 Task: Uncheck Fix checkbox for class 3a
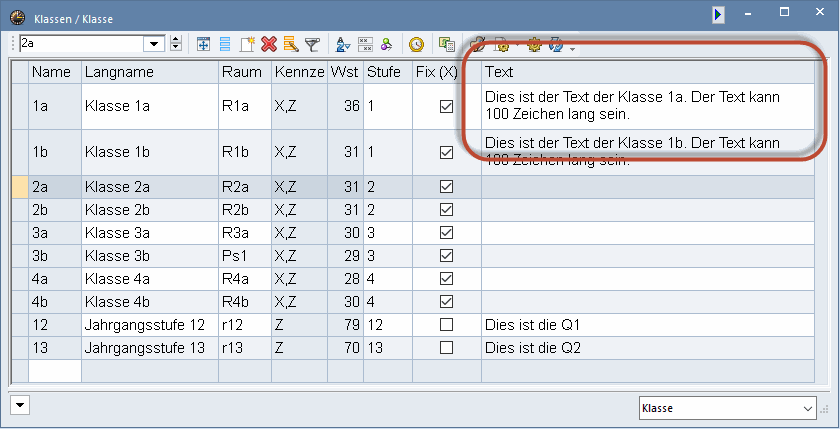coord(446,232)
